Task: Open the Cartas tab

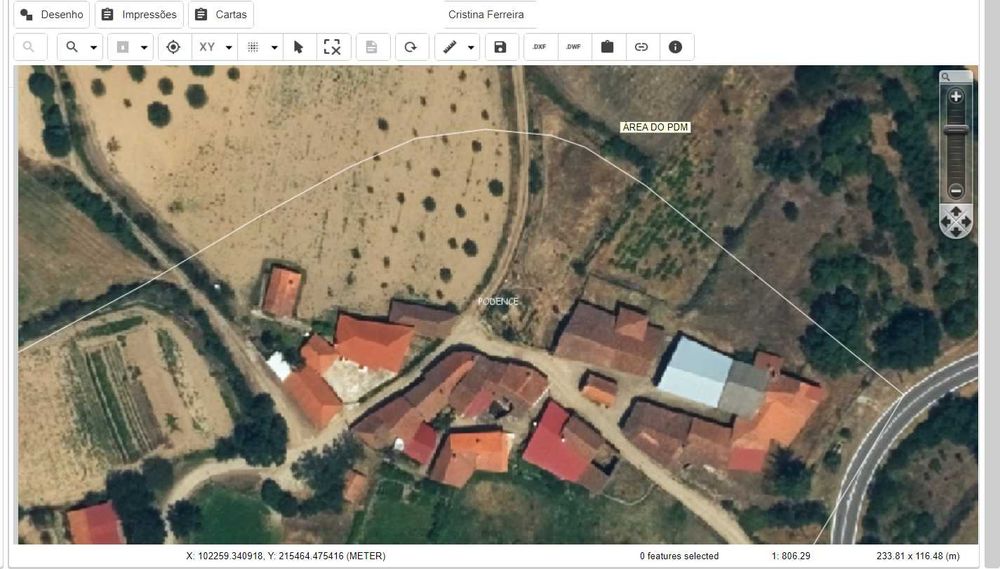Action: 221,14
